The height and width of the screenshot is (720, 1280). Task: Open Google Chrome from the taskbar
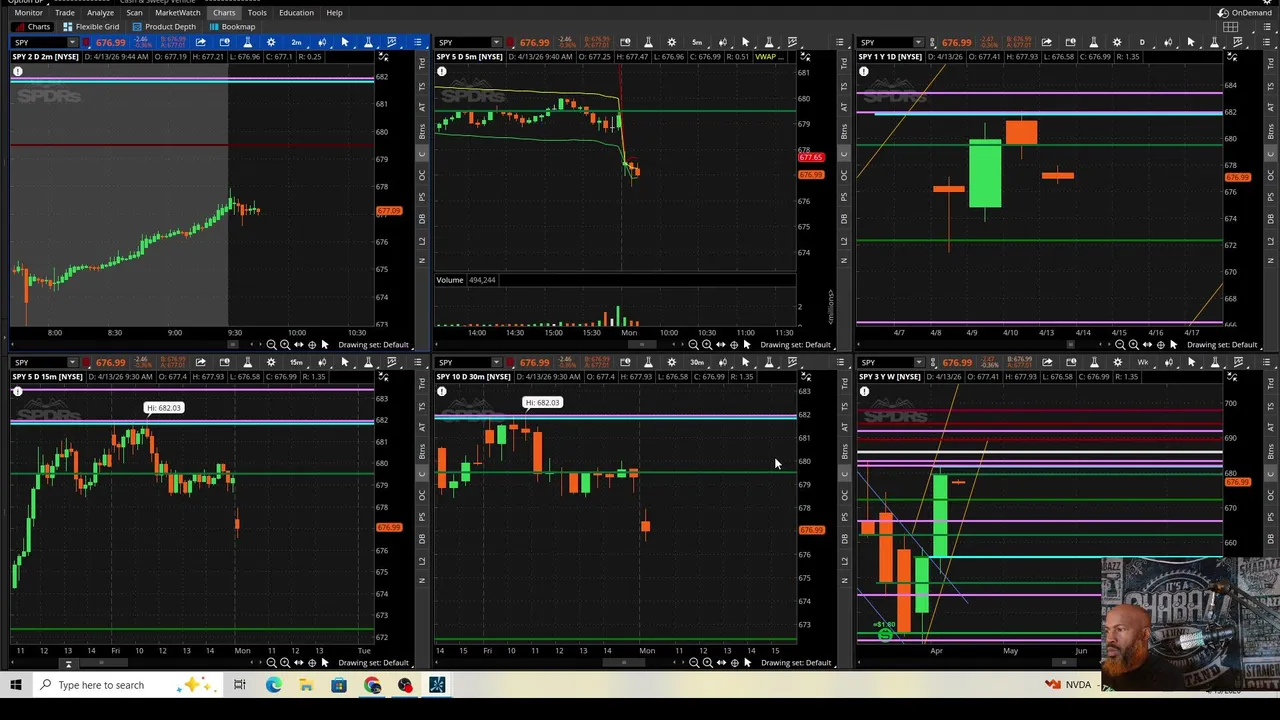coord(372,685)
